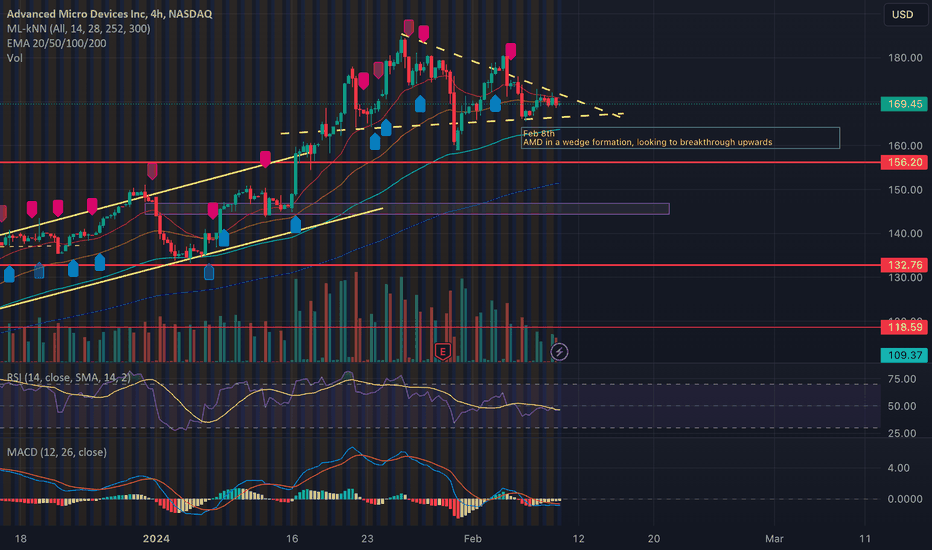This screenshot has width=932, height=550.
Task: Click the Mar label on time axis
Action: [774, 539]
